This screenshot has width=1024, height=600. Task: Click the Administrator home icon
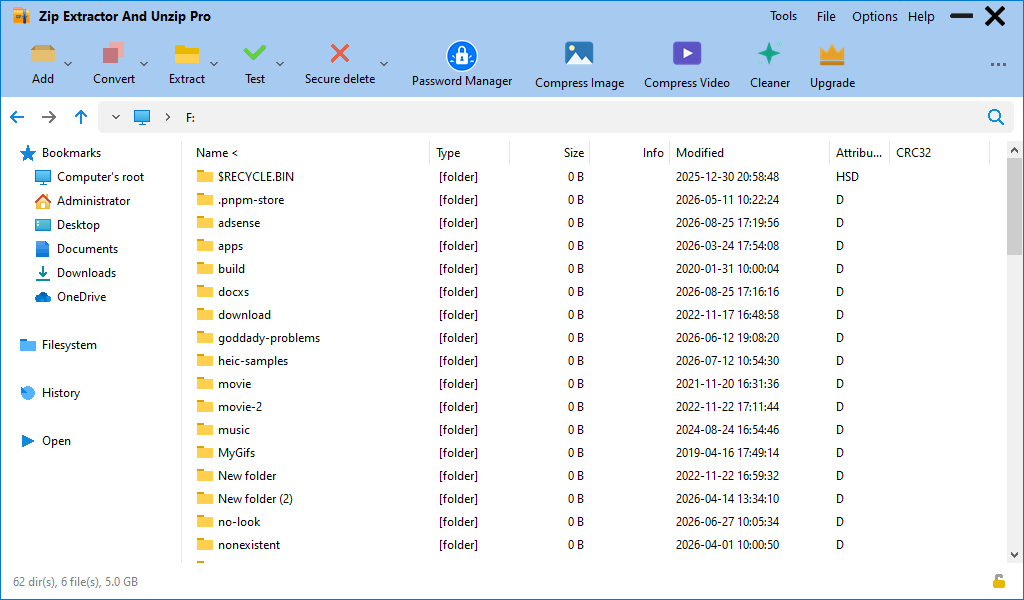point(42,201)
